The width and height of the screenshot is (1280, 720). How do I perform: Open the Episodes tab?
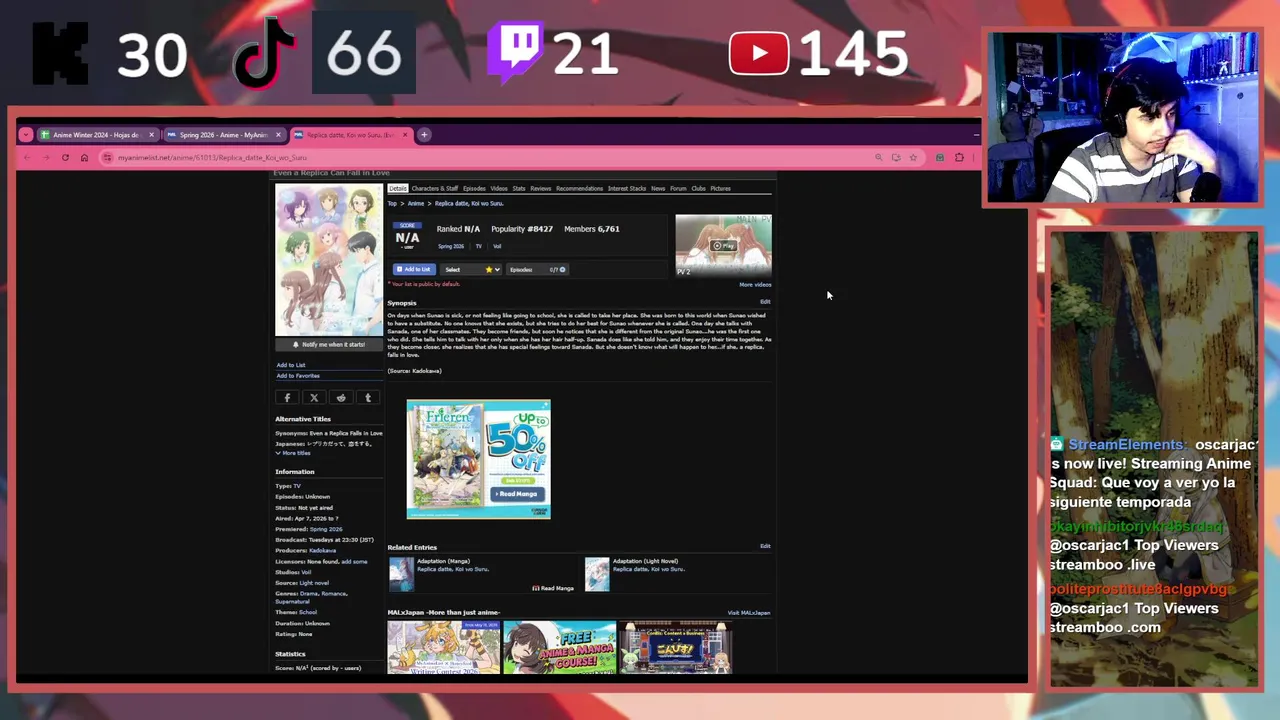click(x=474, y=188)
